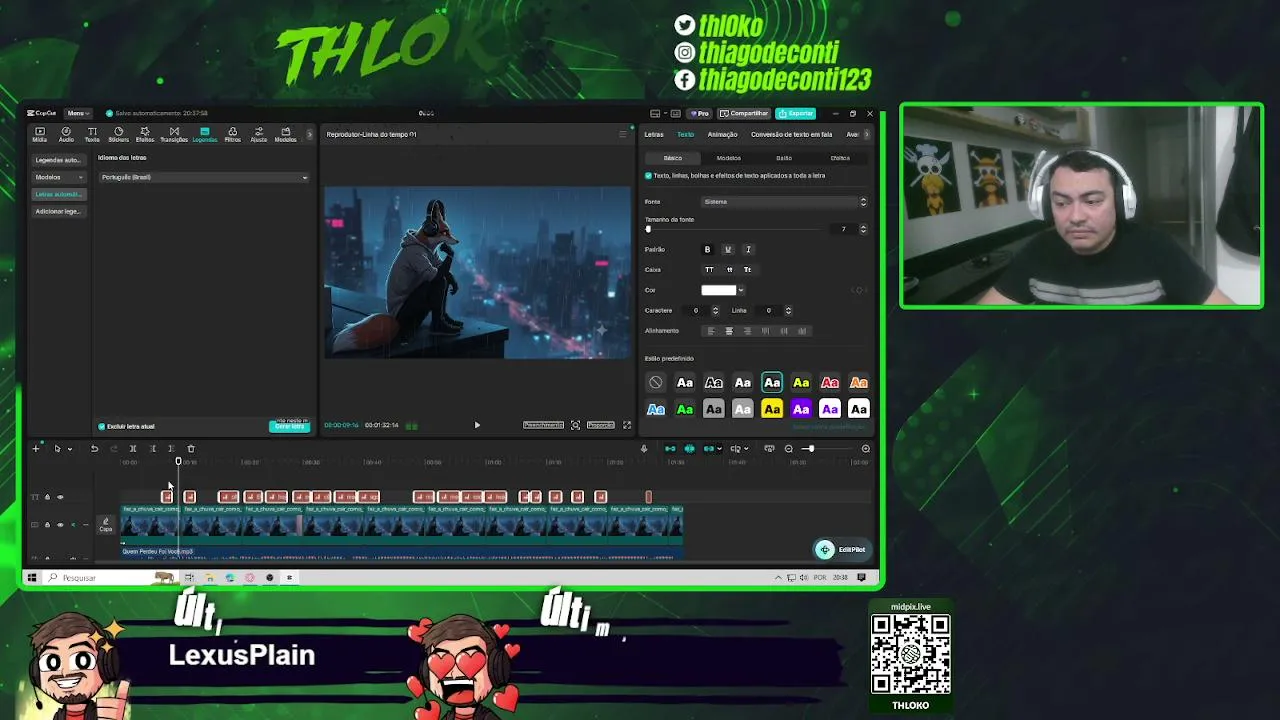Open the CapCut Menu dropdown

point(78,114)
